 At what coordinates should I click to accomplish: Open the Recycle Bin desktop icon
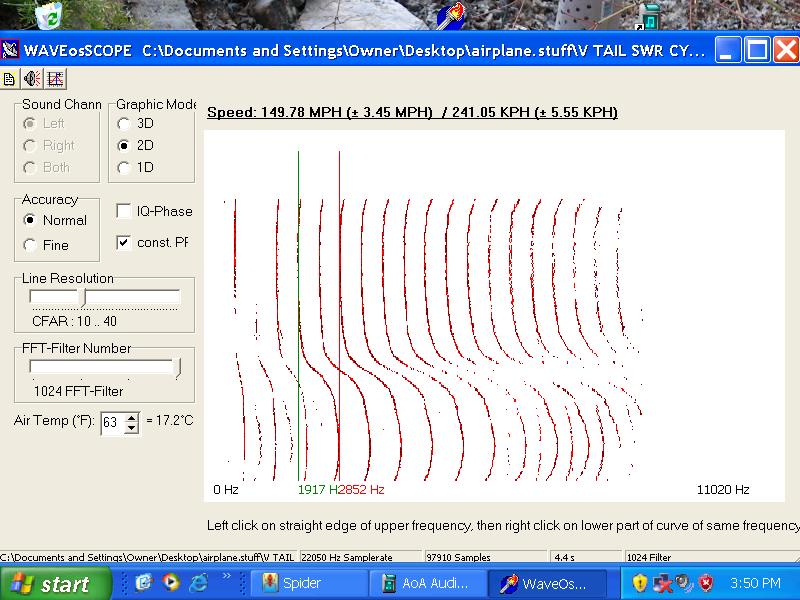48,15
